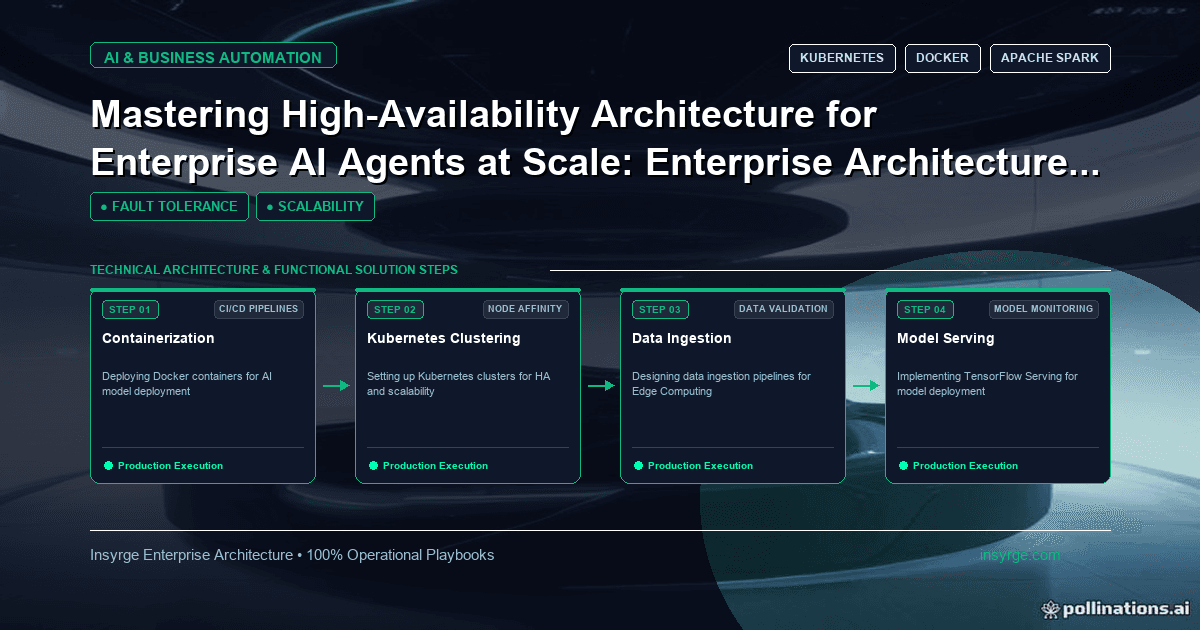Viewport: 1200px width, 630px height.
Task: Click the Fault Tolerance tag
Action: tap(169, 206)
